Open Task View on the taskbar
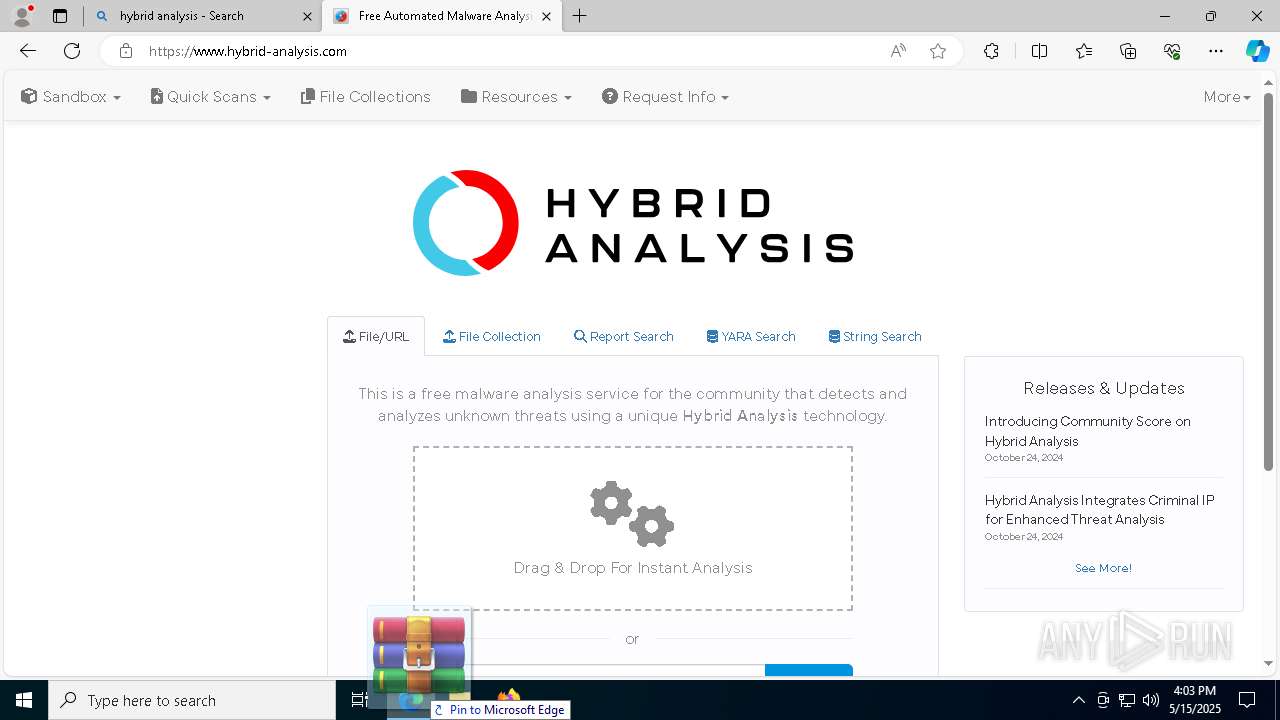Screen dimensions: 1280x720 click(360, 700)
